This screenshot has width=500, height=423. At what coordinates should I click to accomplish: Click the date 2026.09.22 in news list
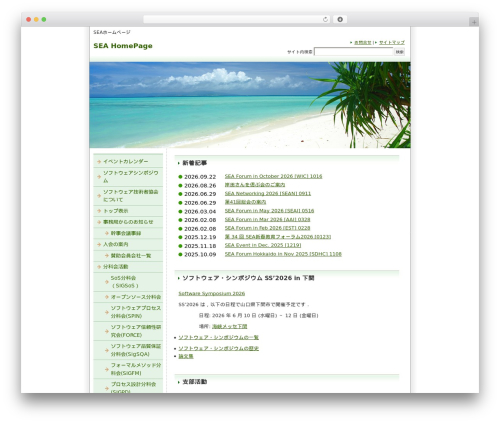coord(200,177)
